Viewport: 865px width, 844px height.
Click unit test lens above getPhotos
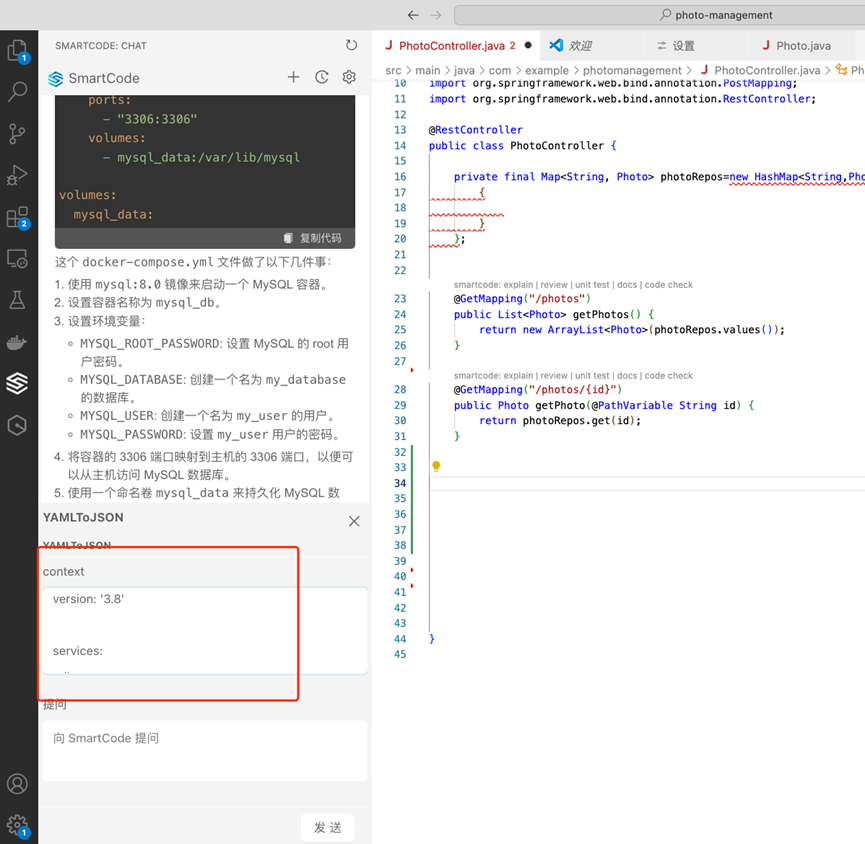point(592,285)
